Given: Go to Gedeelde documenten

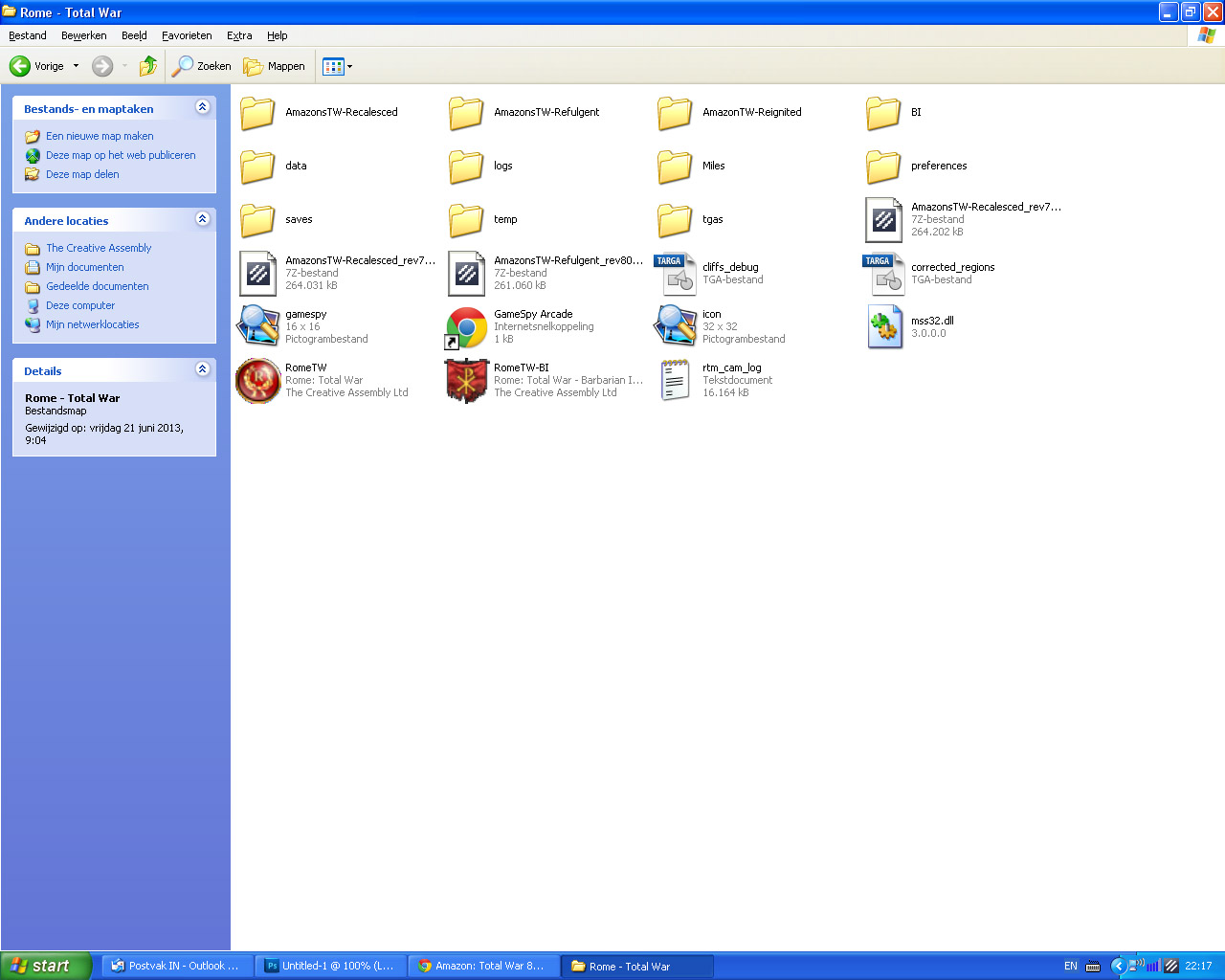Looking at the screenshot, I should click(98, 286).
